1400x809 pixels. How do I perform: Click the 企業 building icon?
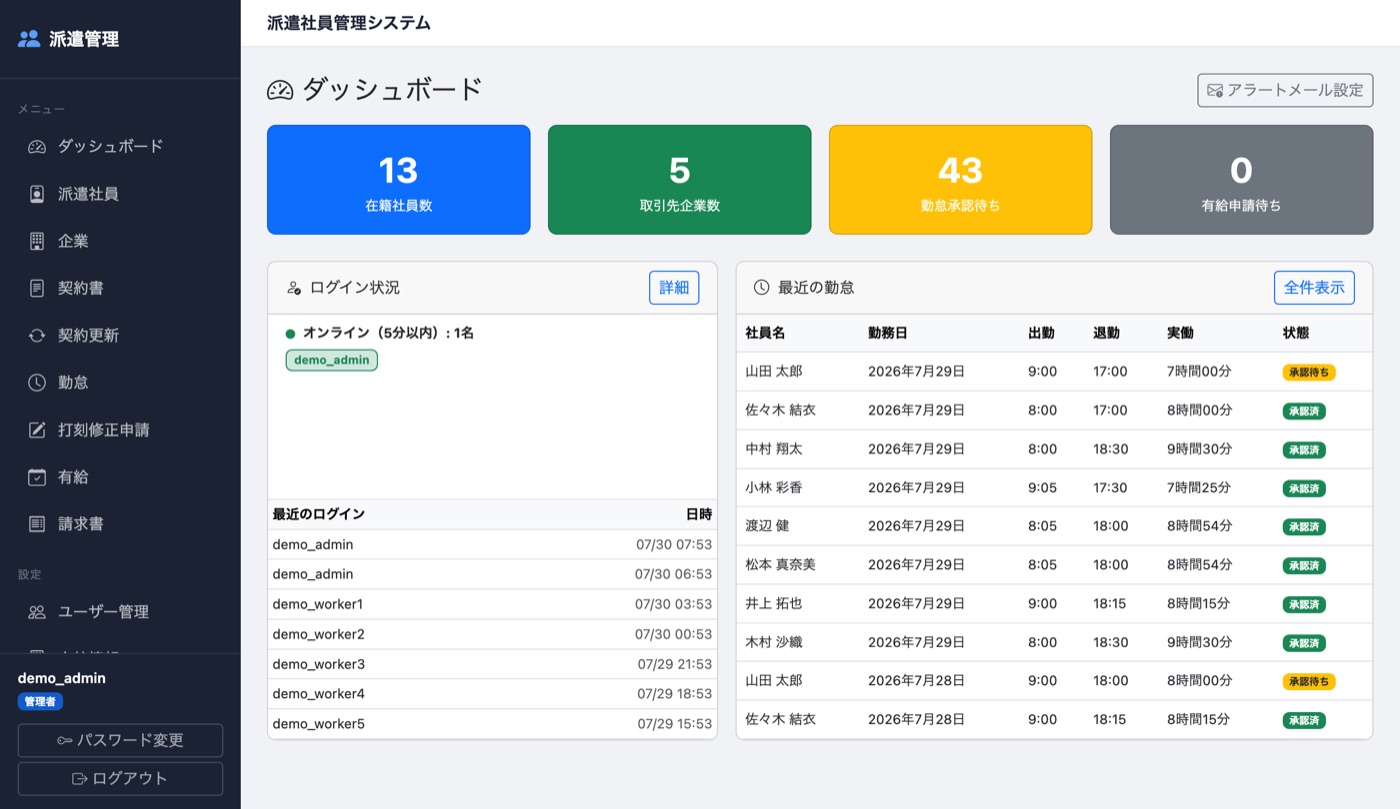[37, 241]
